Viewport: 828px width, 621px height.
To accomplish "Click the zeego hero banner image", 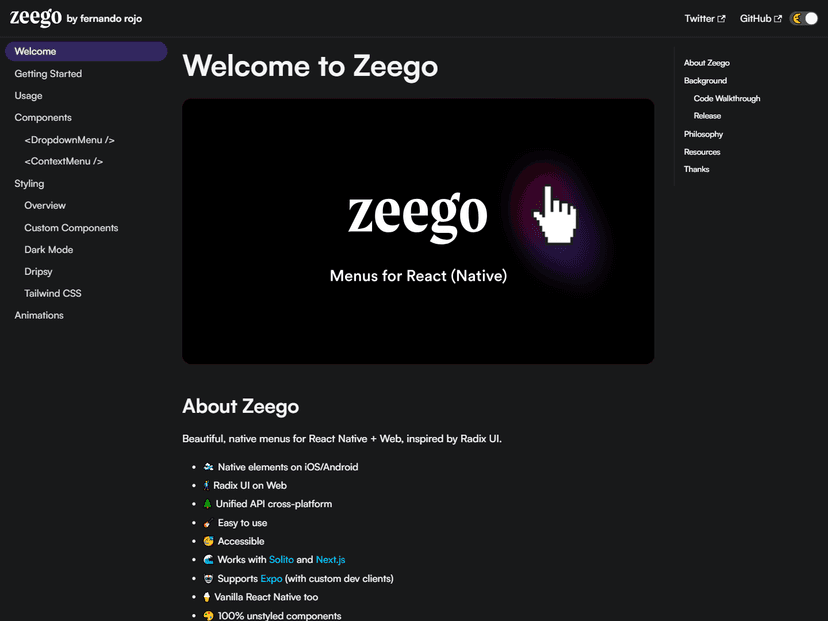I will pos(418,231).
